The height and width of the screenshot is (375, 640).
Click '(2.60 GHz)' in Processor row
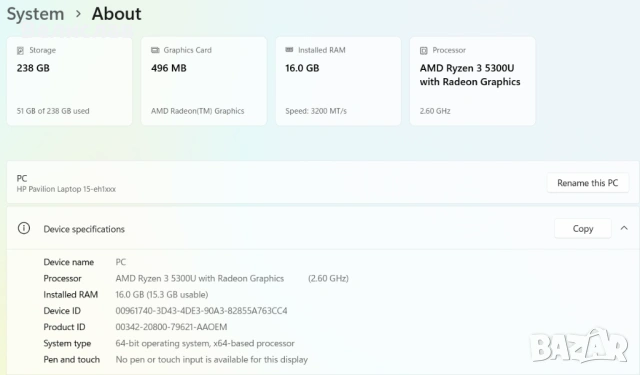[x=328, y=278]
